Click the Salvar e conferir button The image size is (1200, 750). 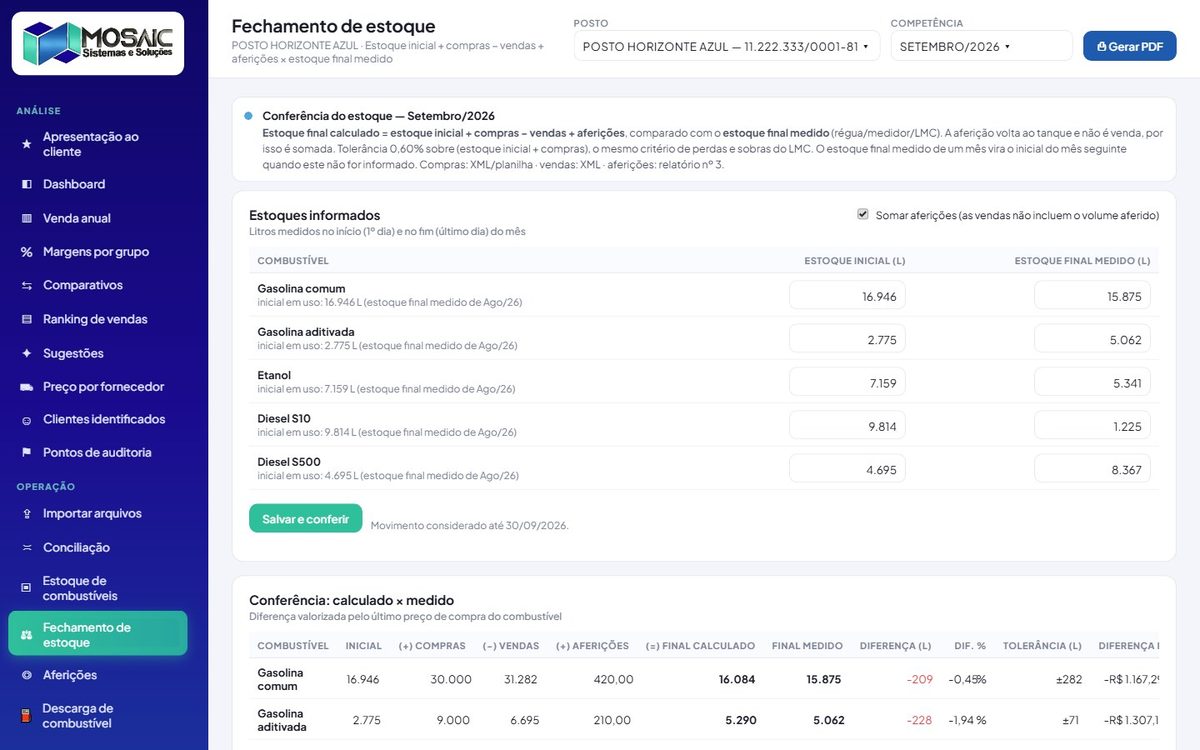click(x=305, y=518)
